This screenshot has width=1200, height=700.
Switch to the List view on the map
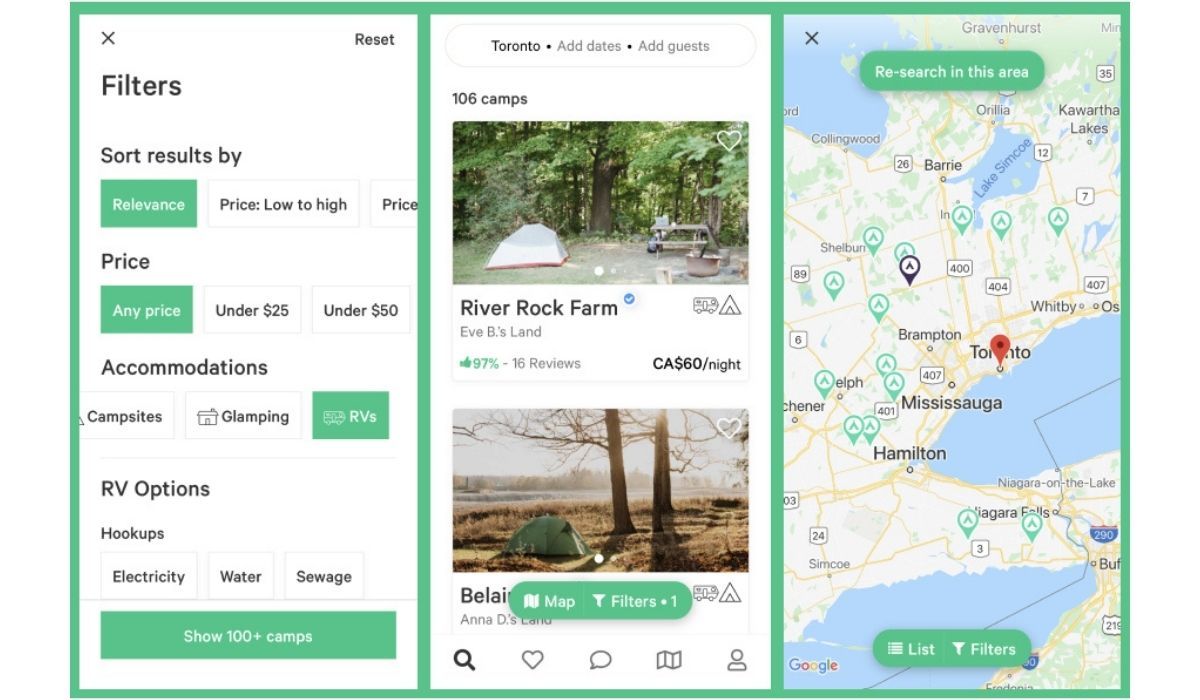tap(911, 649)
